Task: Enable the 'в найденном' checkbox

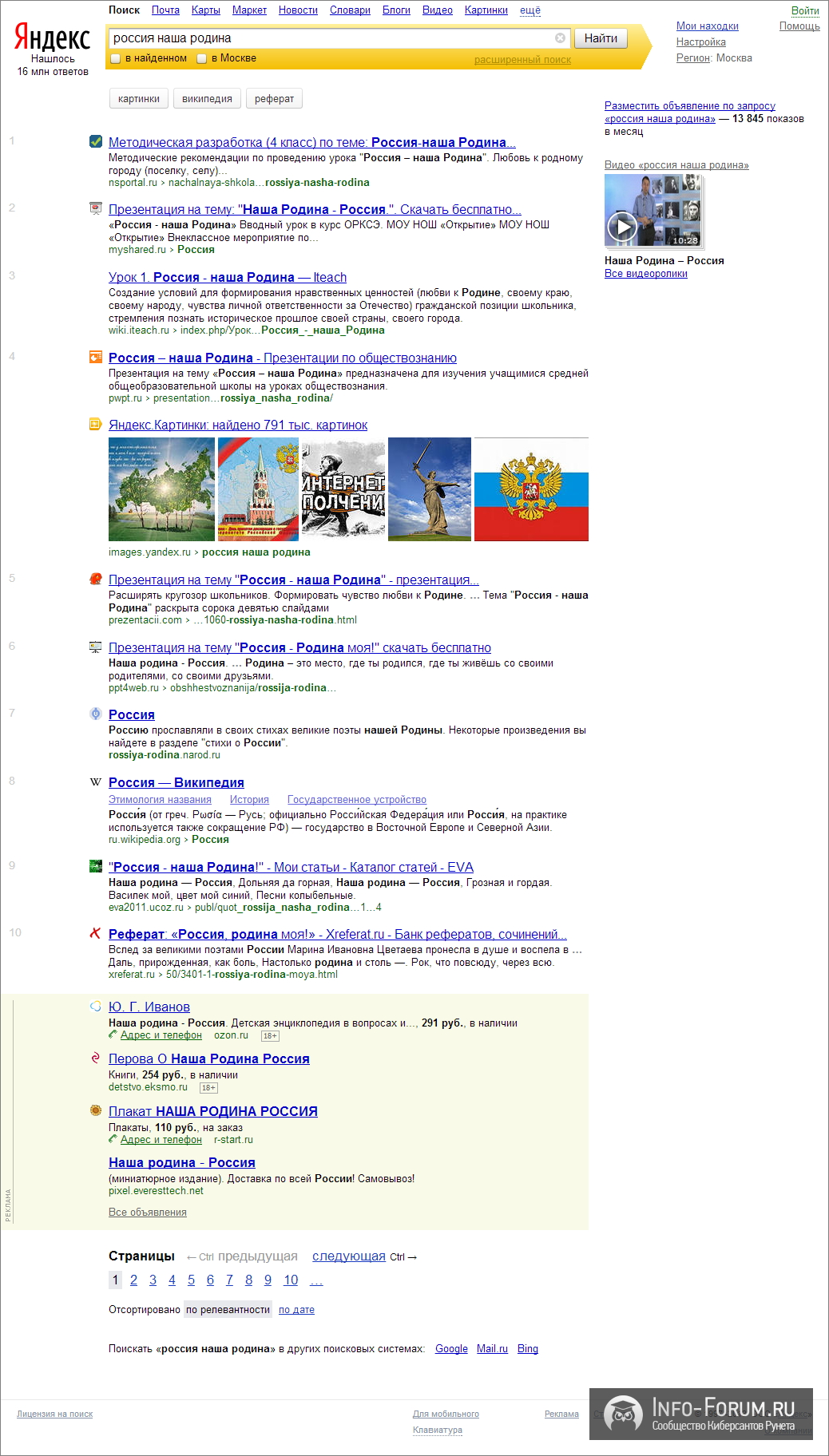Action: (x=116, y=58)
